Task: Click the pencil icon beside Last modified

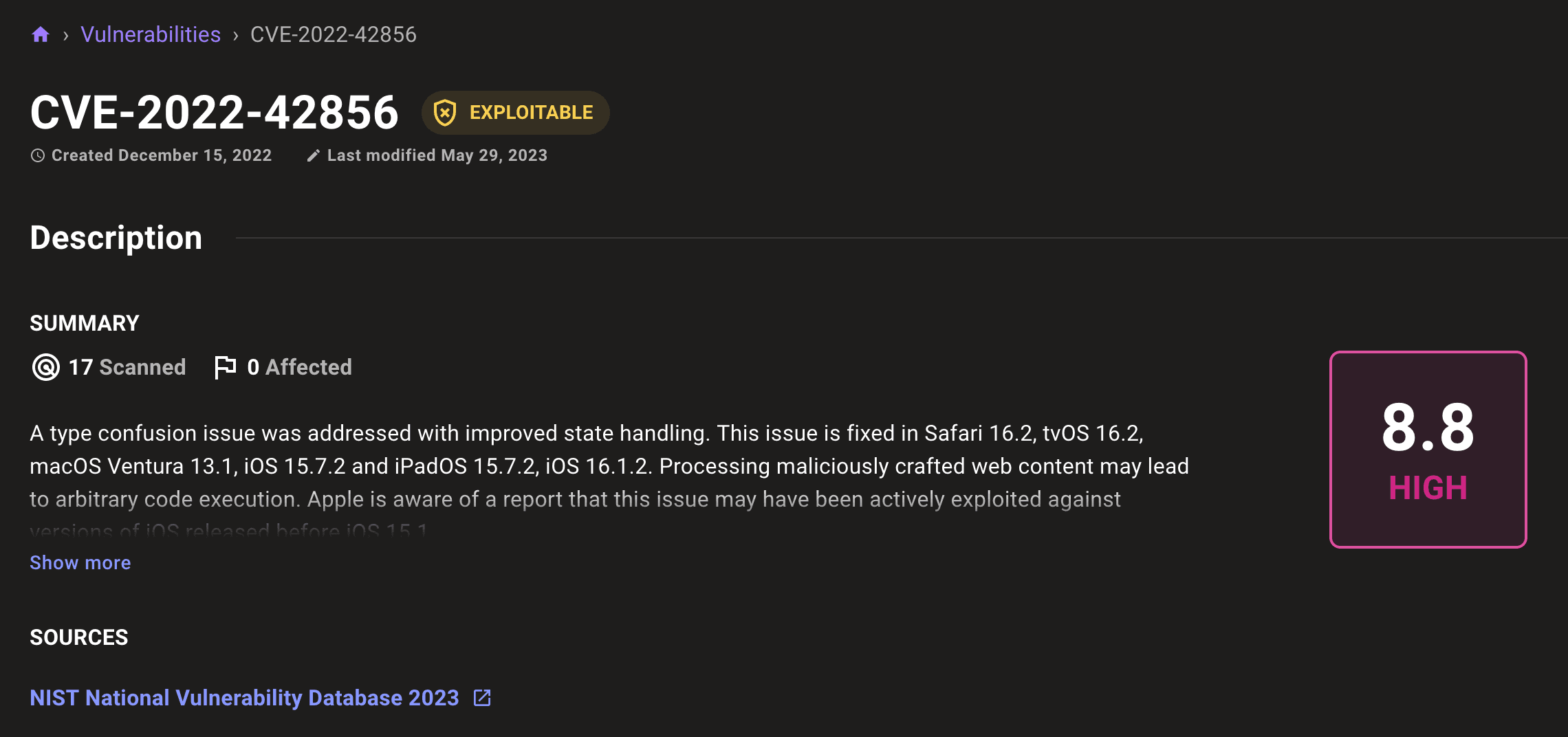Action: tap(313, 156)
